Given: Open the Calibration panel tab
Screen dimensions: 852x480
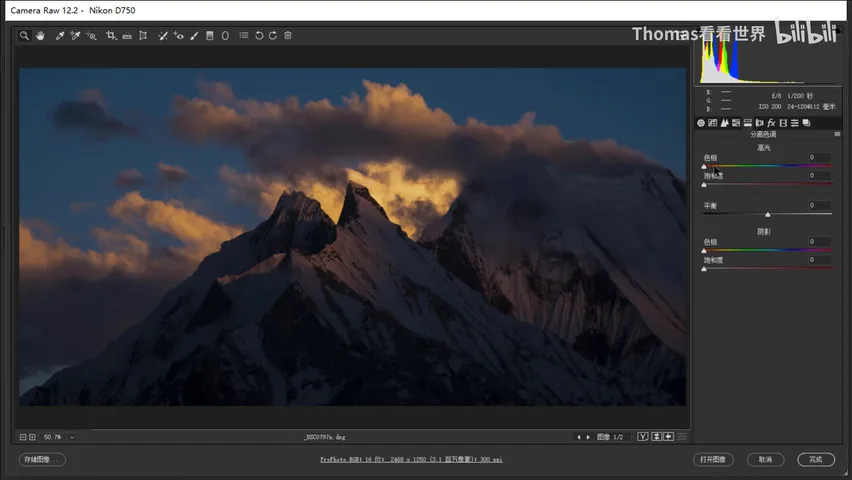Looking at the screenshot, I should 783,123.
